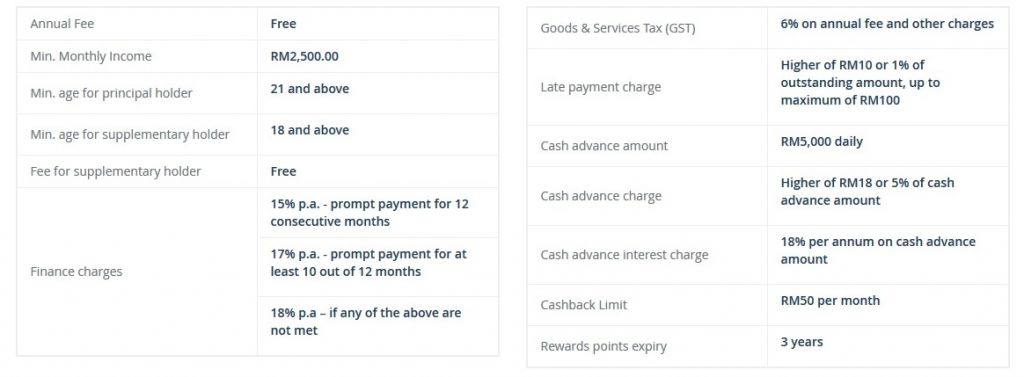
Task: Select the RM2,500.00 minimum income value
Action: tap(304, 56)
